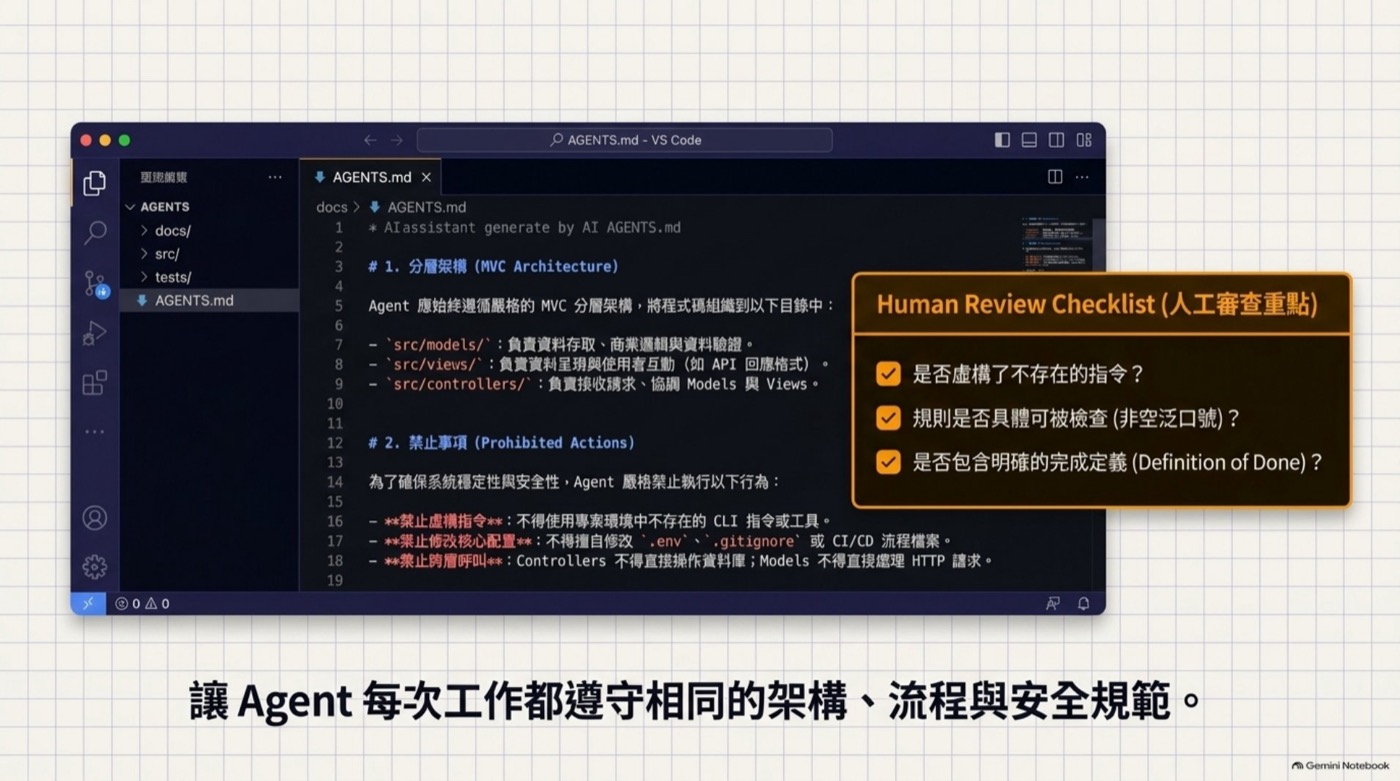
Task: Open Explorer views and more actions ellipsis
Action: [275, 177]
